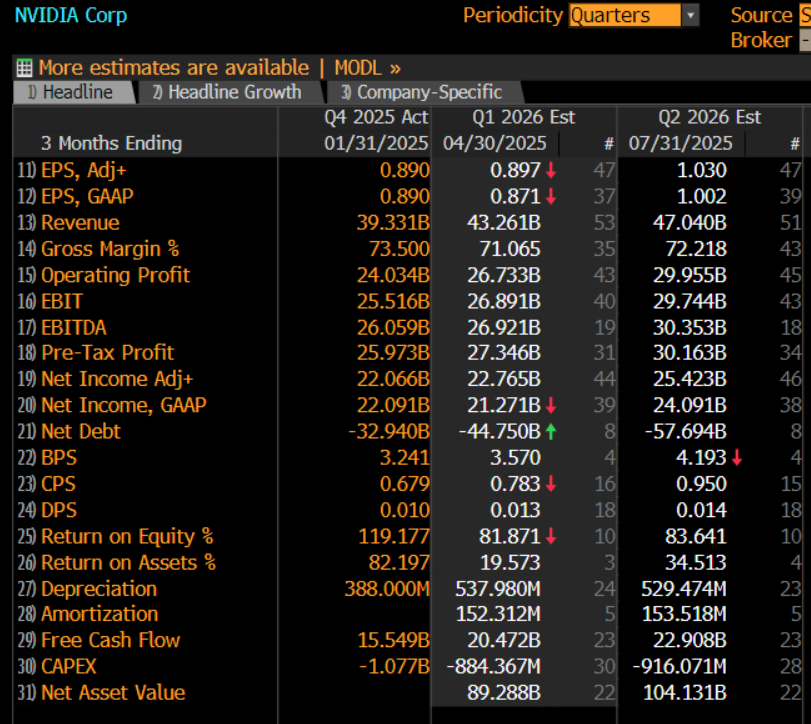
Task: Switch to the Headline tab
Action: (73, 92)
